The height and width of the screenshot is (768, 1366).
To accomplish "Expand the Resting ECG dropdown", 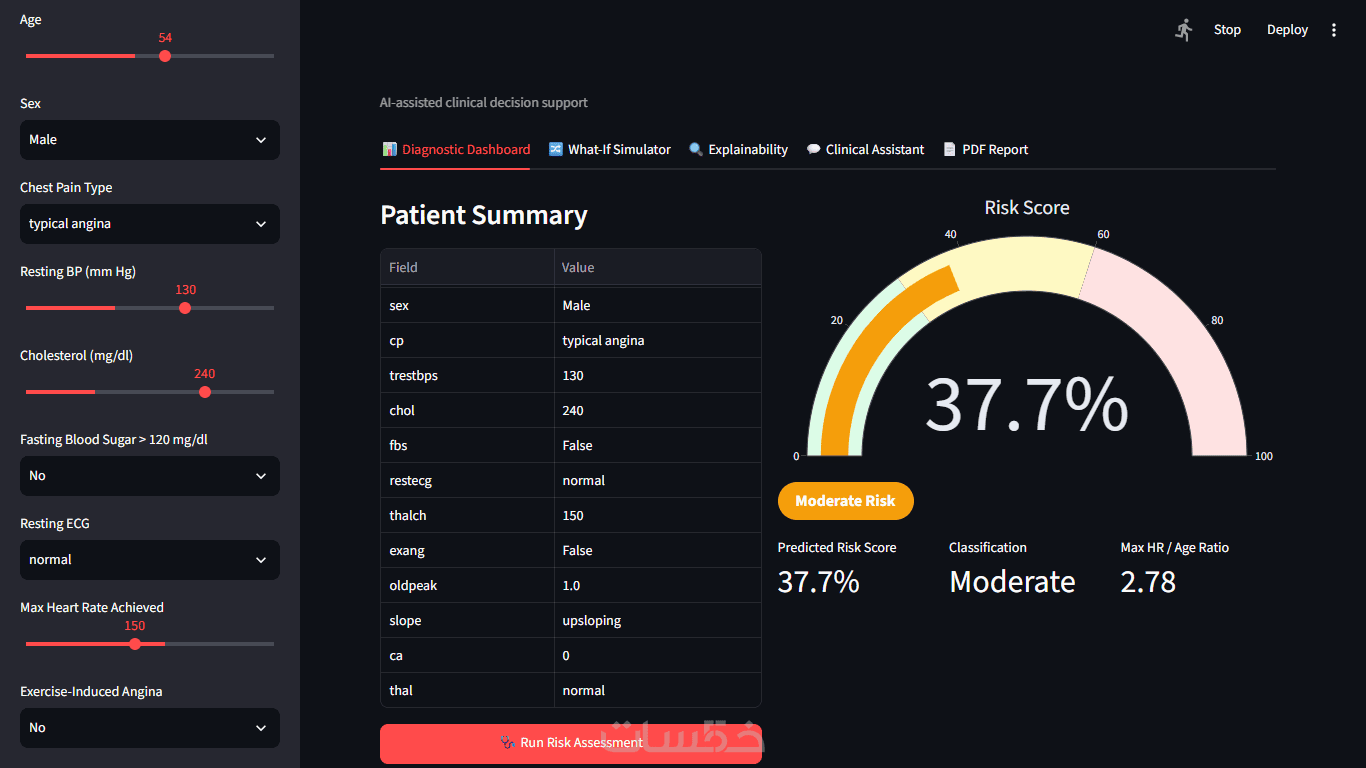I will coord(150,560).
